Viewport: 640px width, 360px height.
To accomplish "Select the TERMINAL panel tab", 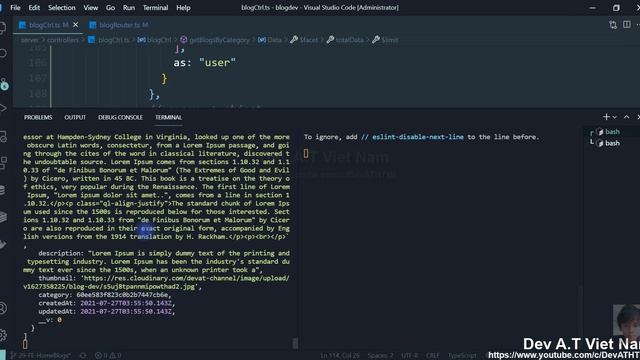I will (x=168, y=118).
